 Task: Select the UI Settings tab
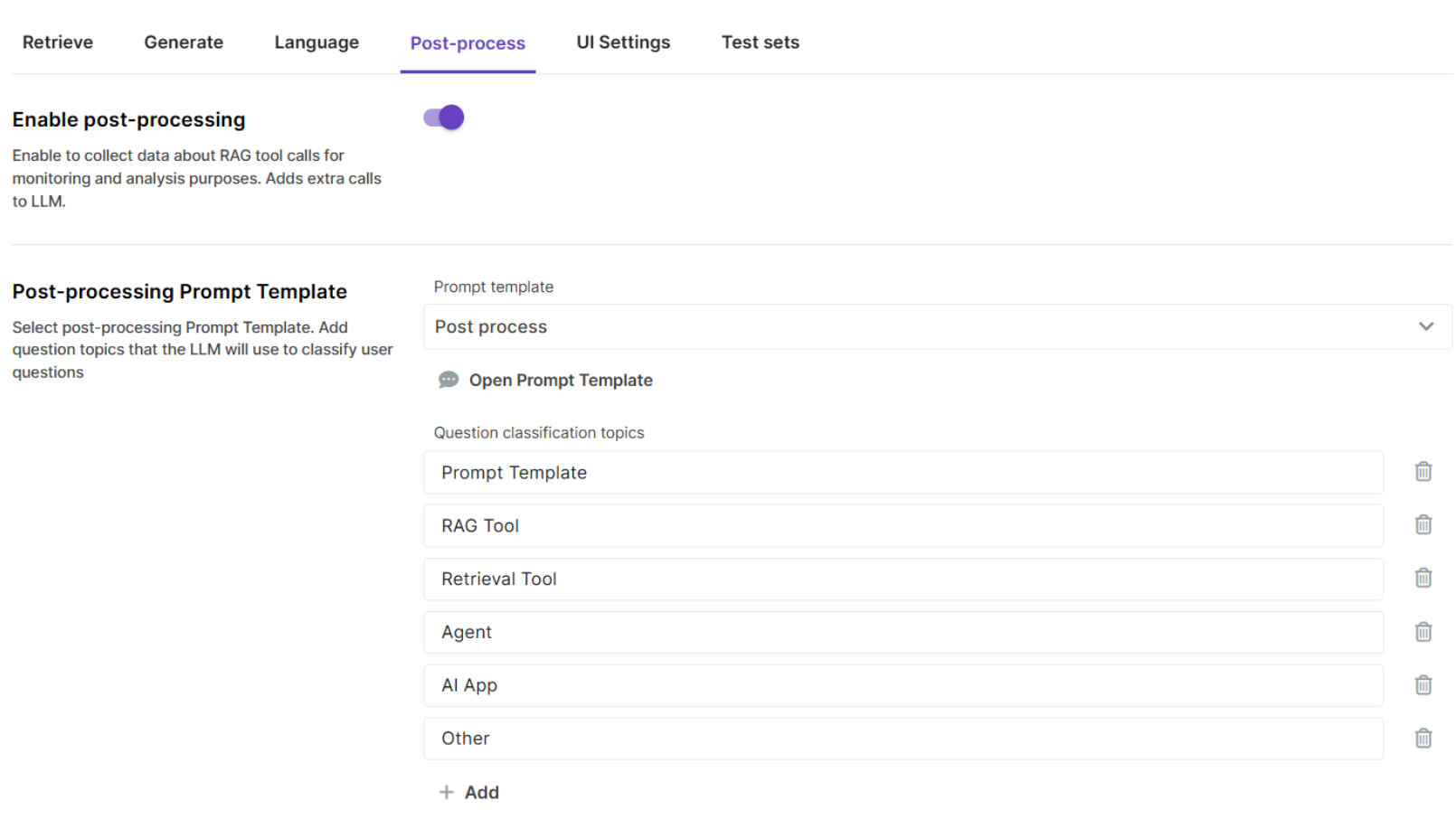coord(623,42)
